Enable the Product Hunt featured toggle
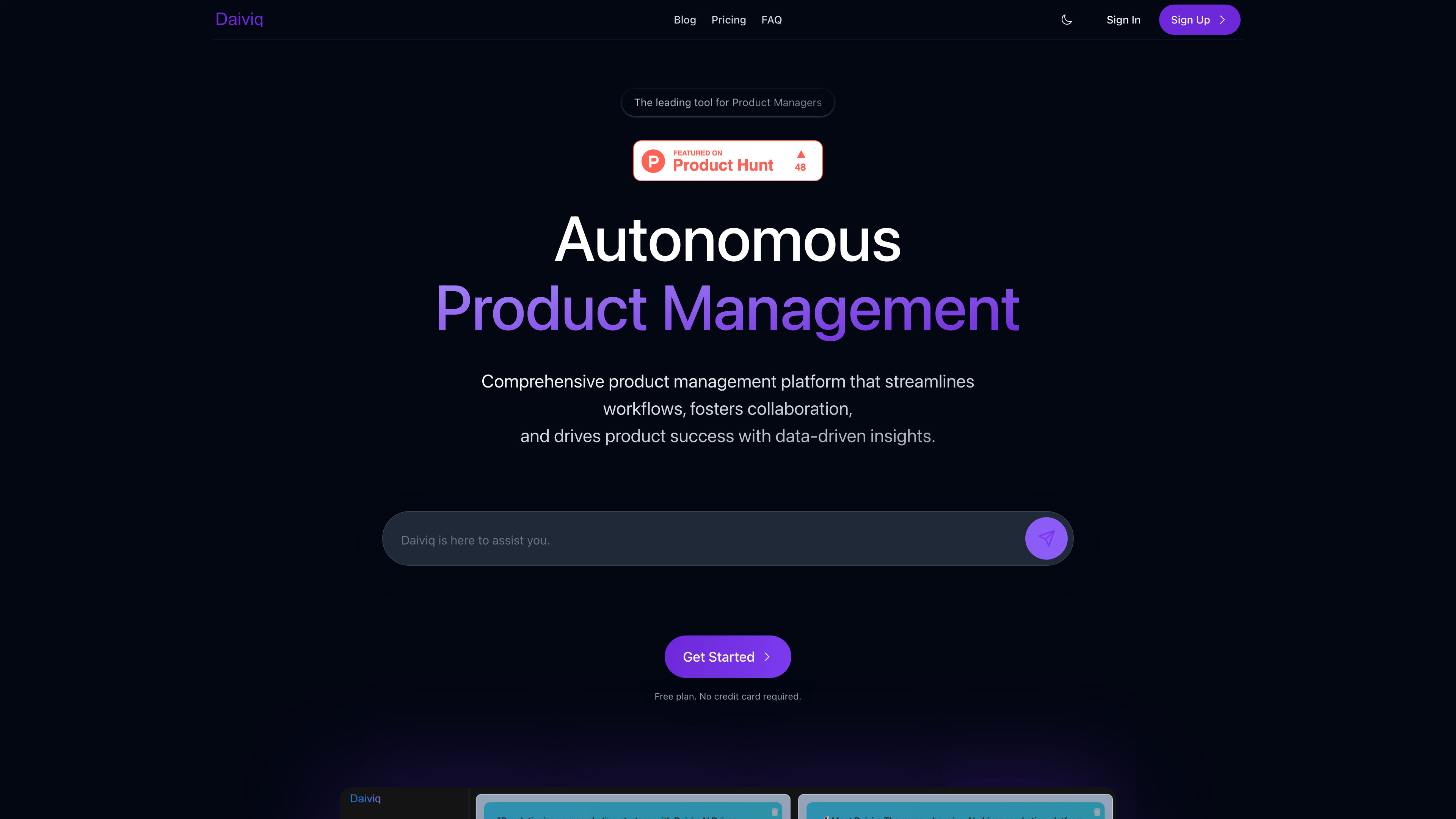 [728, 160]
